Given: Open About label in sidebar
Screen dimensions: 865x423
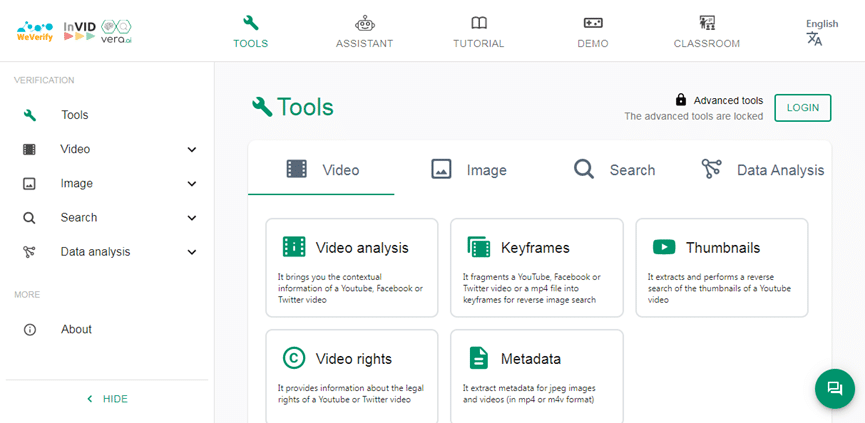Looking at the screenshot, I should pyautogui.click(x=76, y=330).
